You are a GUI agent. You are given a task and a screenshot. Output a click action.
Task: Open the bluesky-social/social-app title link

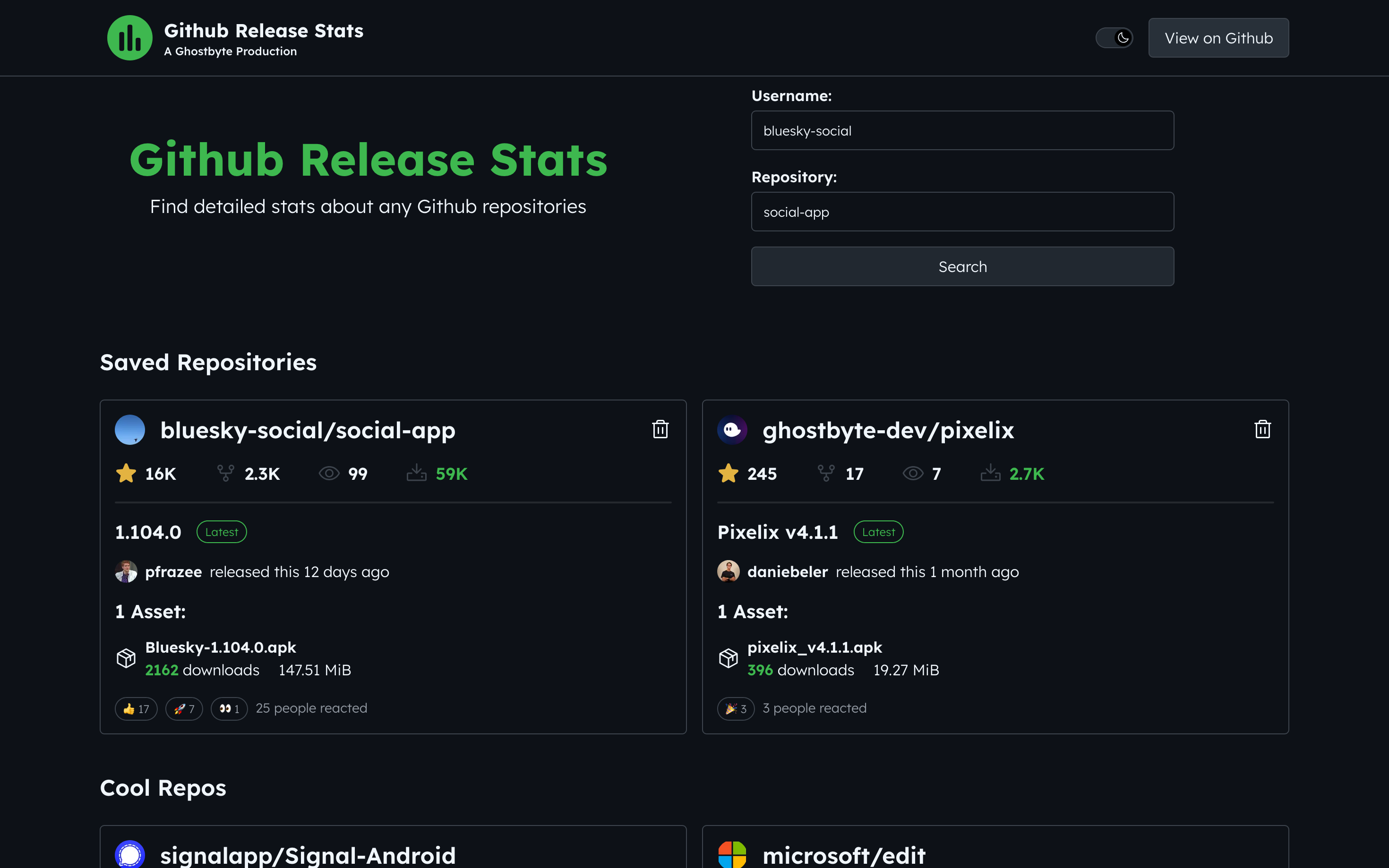click(308, 431)
